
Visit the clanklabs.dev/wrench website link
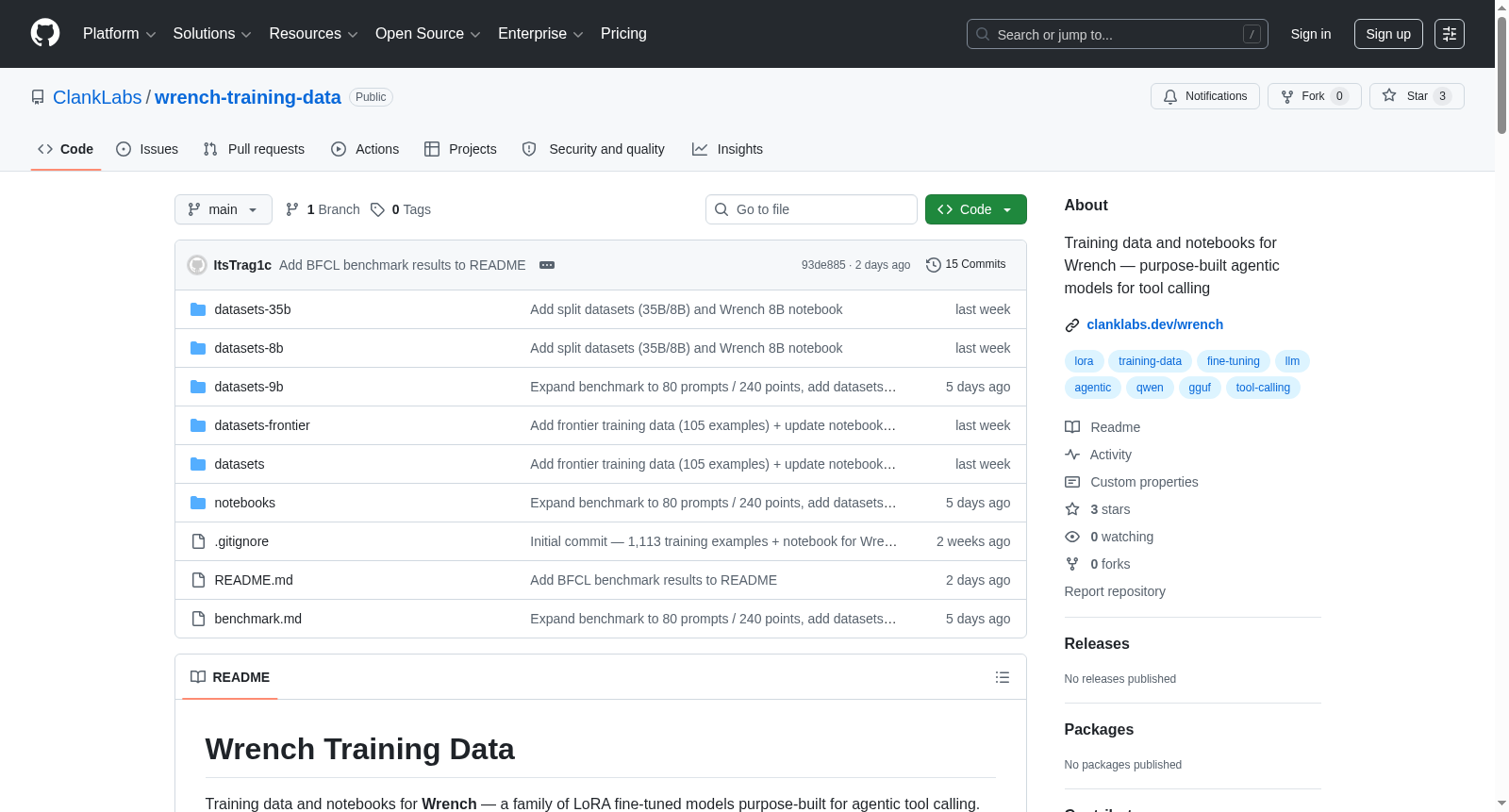pyautogui.click(x=1155, y=324)
